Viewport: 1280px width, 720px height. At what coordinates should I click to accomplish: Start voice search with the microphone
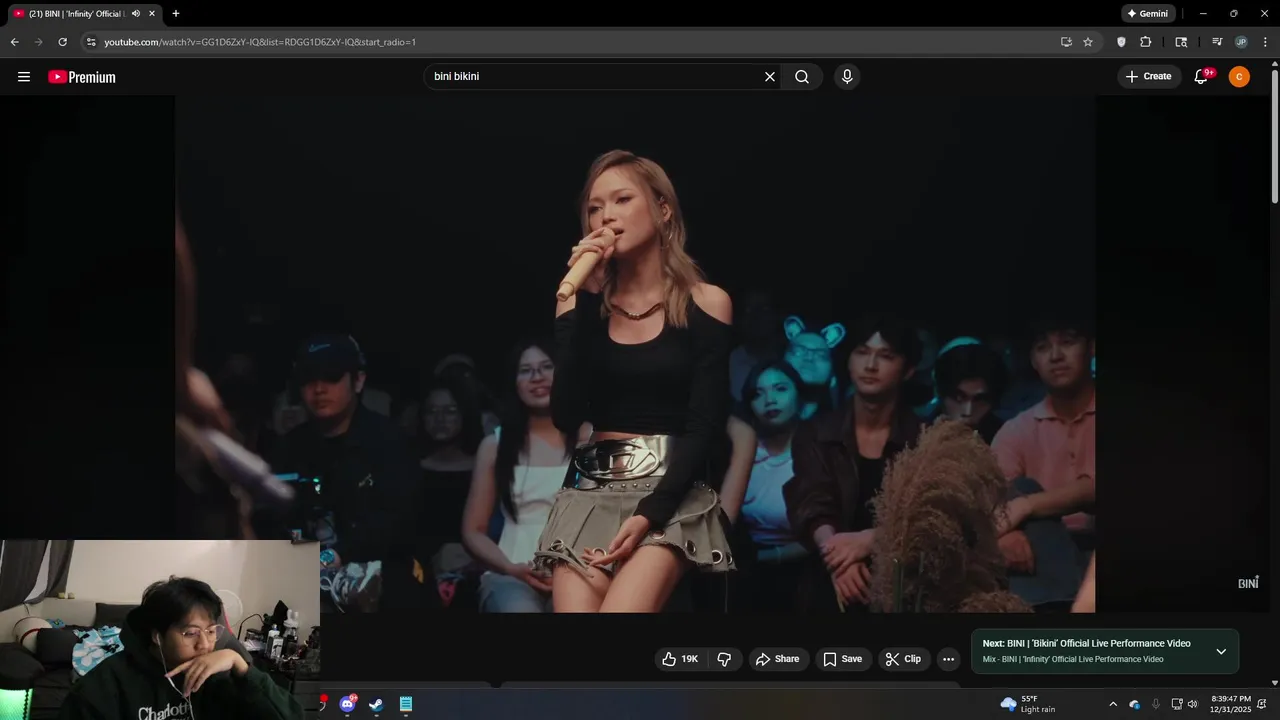click(x=847, y=77)
